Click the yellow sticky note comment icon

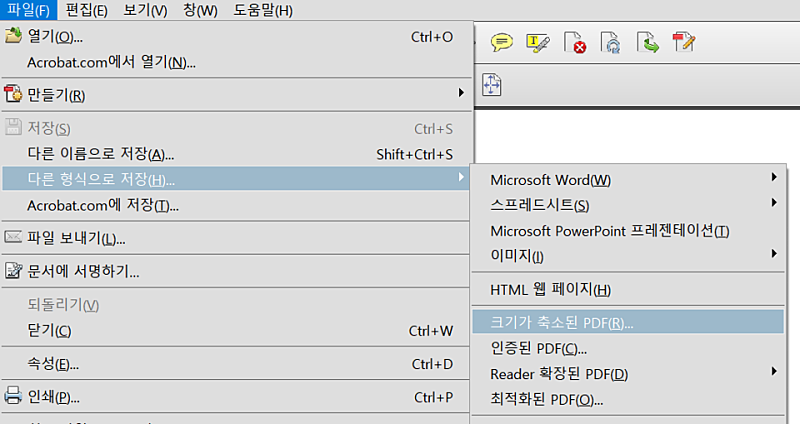coord(502,42)
